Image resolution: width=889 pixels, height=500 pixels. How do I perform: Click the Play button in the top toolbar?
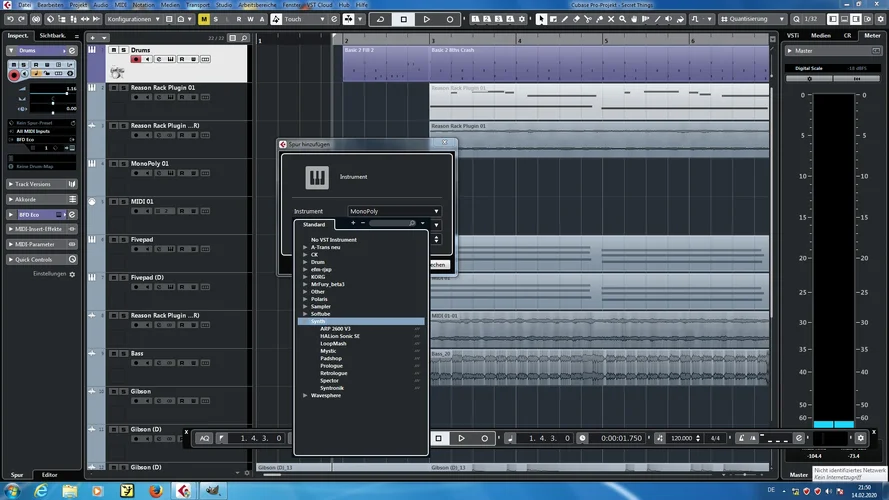pyautogui.click(x=426, y=19)
